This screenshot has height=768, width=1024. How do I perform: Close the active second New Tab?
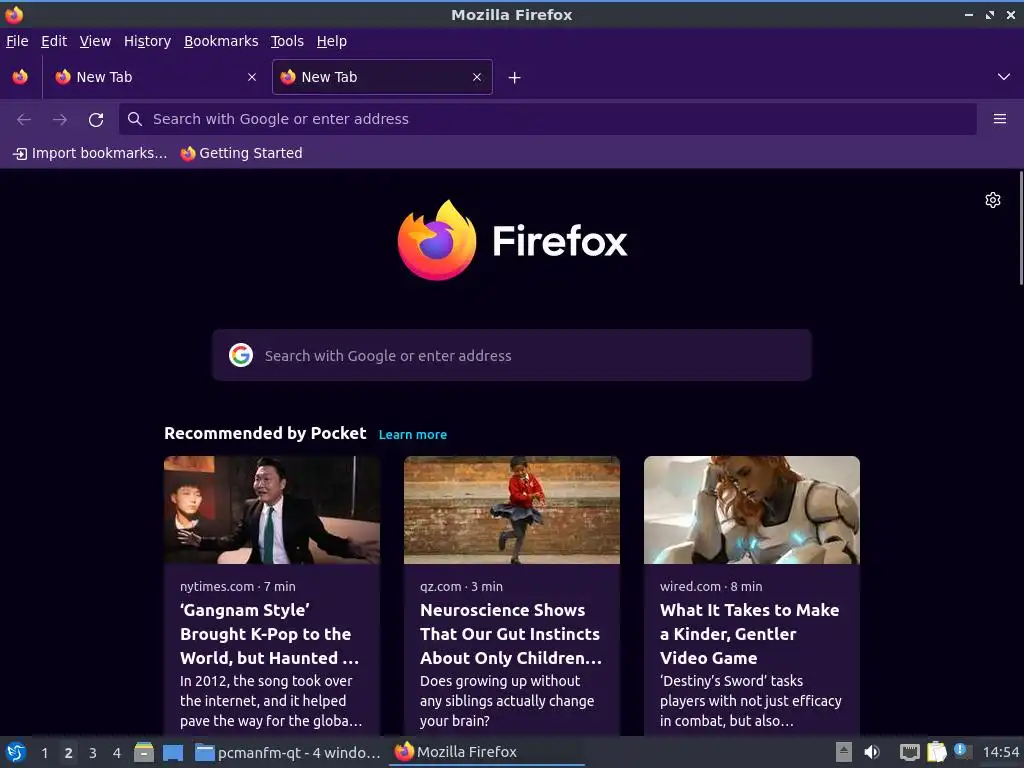pos(477,77)
